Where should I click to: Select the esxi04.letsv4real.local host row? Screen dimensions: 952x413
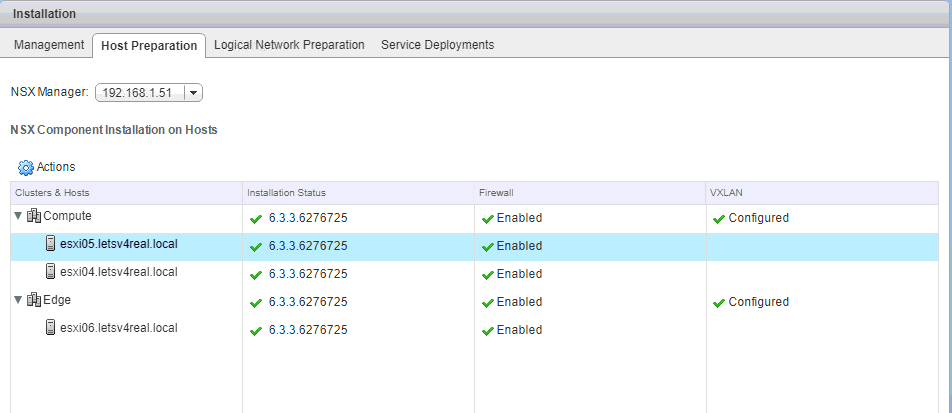pos(118,271)
